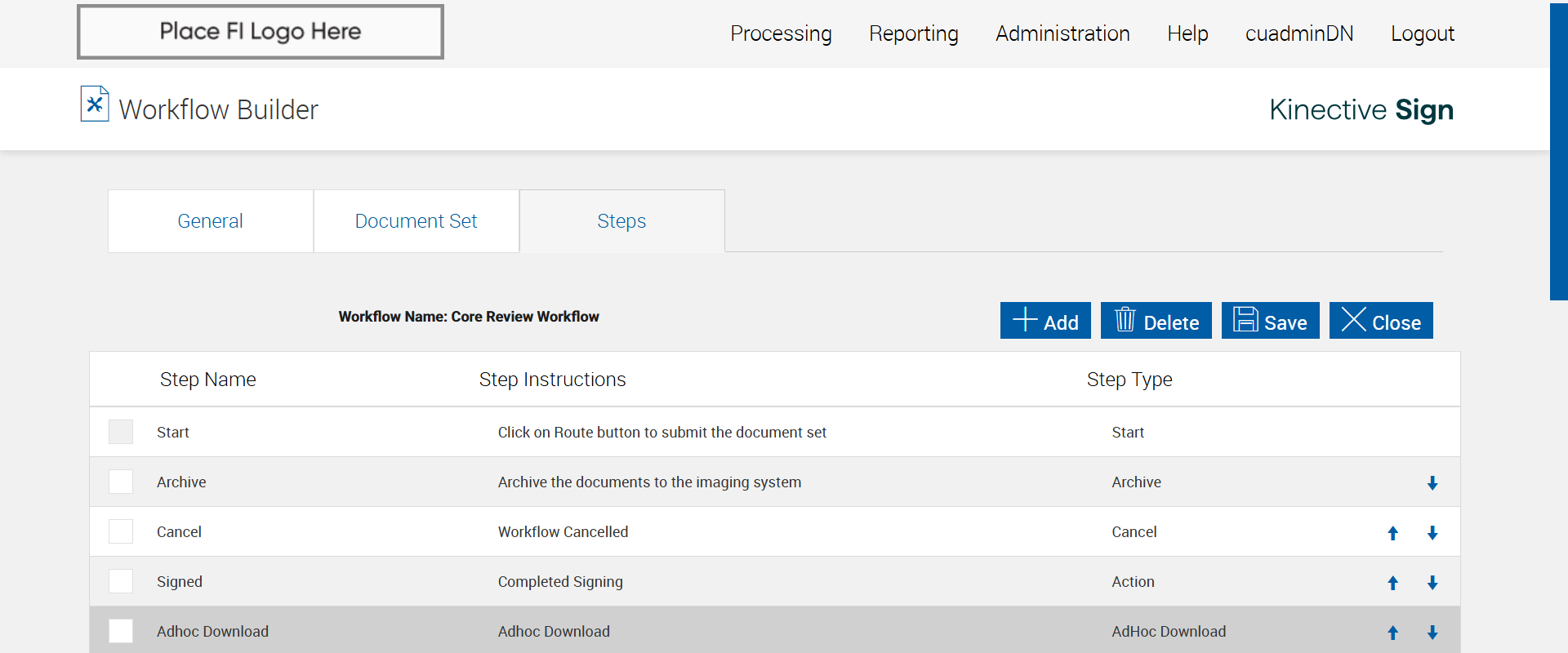1568x653 pixels.
Task: Select the Cancel step checkbox
Action: 121,531
